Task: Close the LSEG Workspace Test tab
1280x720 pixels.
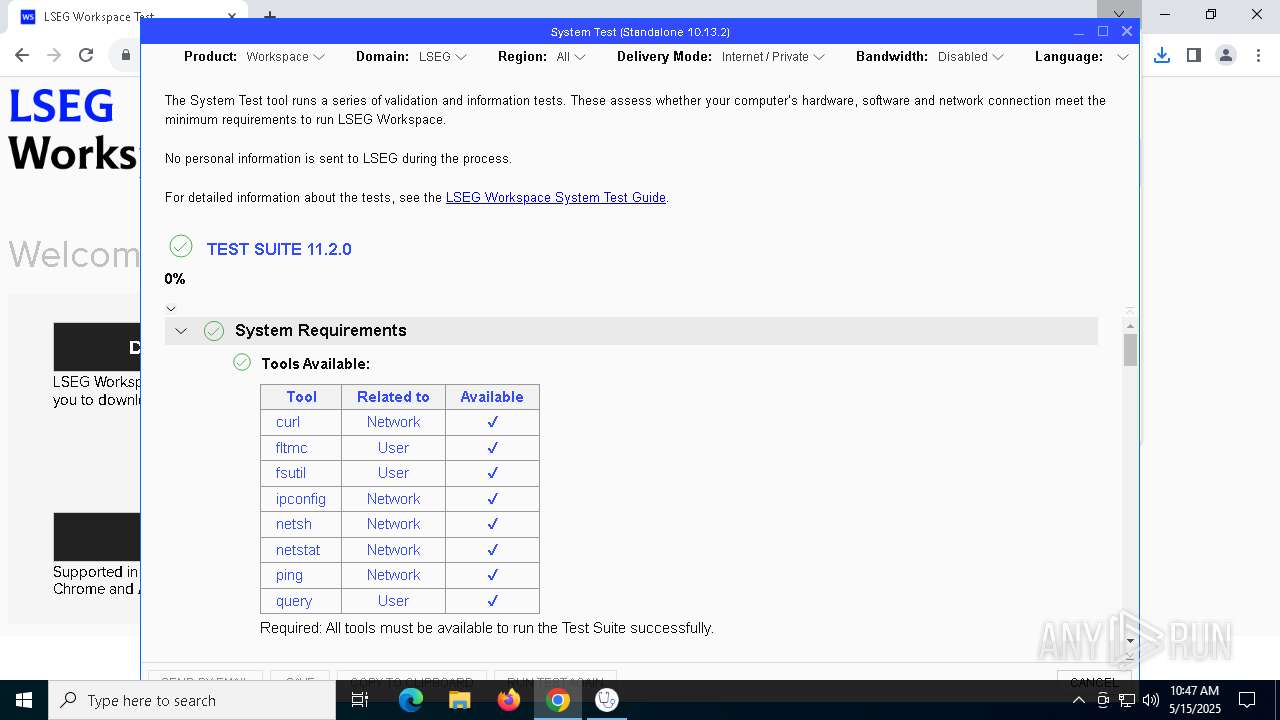Action: [x=232, y=16]
